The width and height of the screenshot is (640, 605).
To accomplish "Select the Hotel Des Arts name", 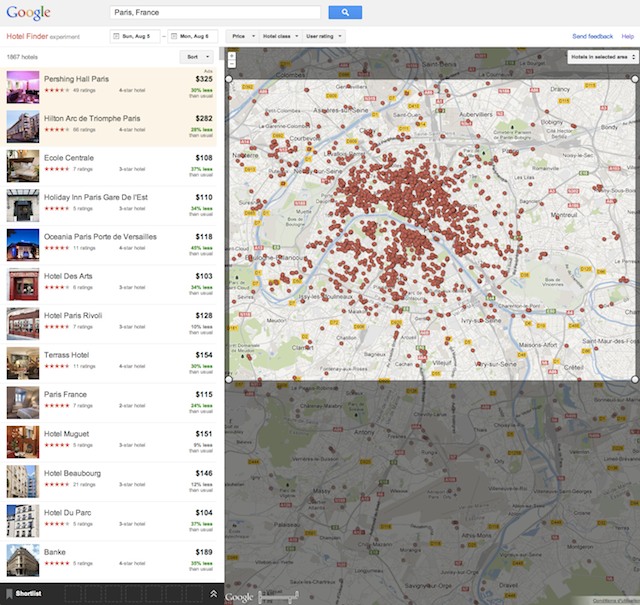I will (x=68, y=276).
